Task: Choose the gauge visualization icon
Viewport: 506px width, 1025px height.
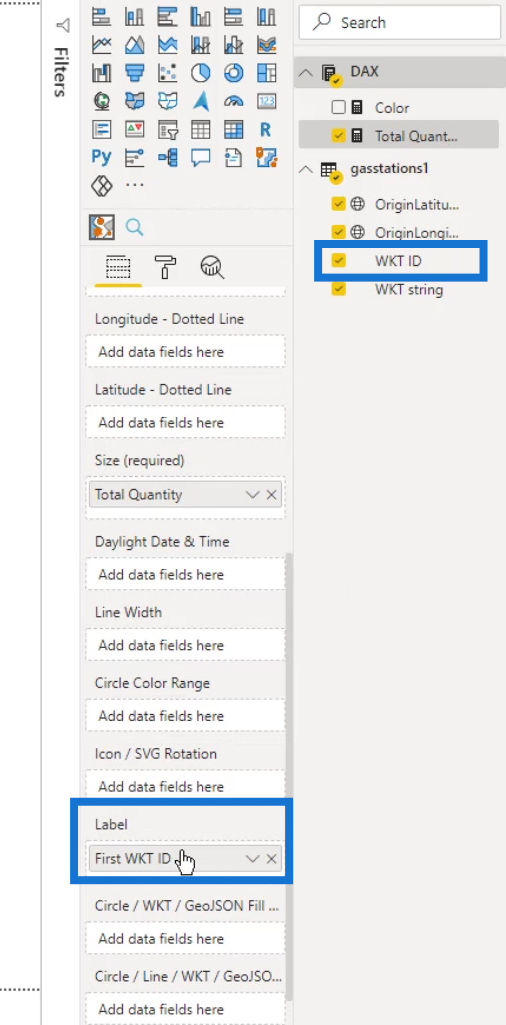Action: point(233,101)
